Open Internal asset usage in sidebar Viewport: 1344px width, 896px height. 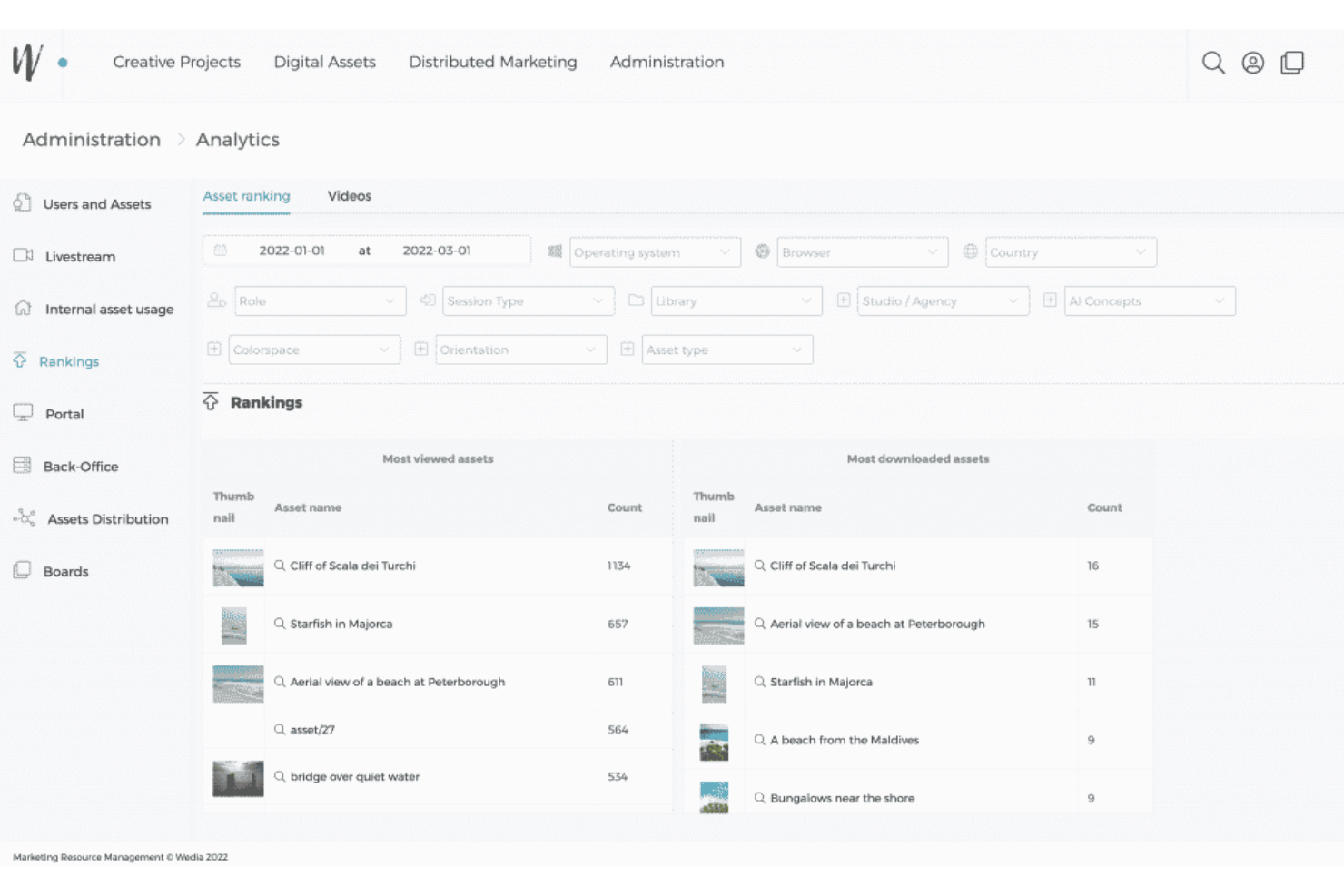pyautogui.click(x=110, y=310)
